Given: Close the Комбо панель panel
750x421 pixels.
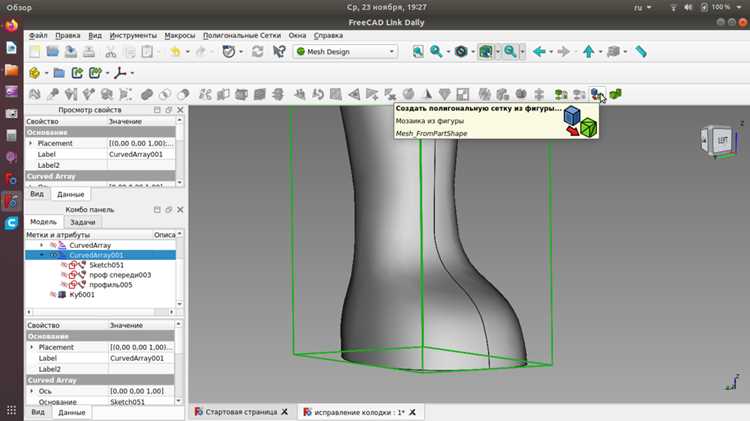Looking at the screenshot, I should click(x=180, y=210).
